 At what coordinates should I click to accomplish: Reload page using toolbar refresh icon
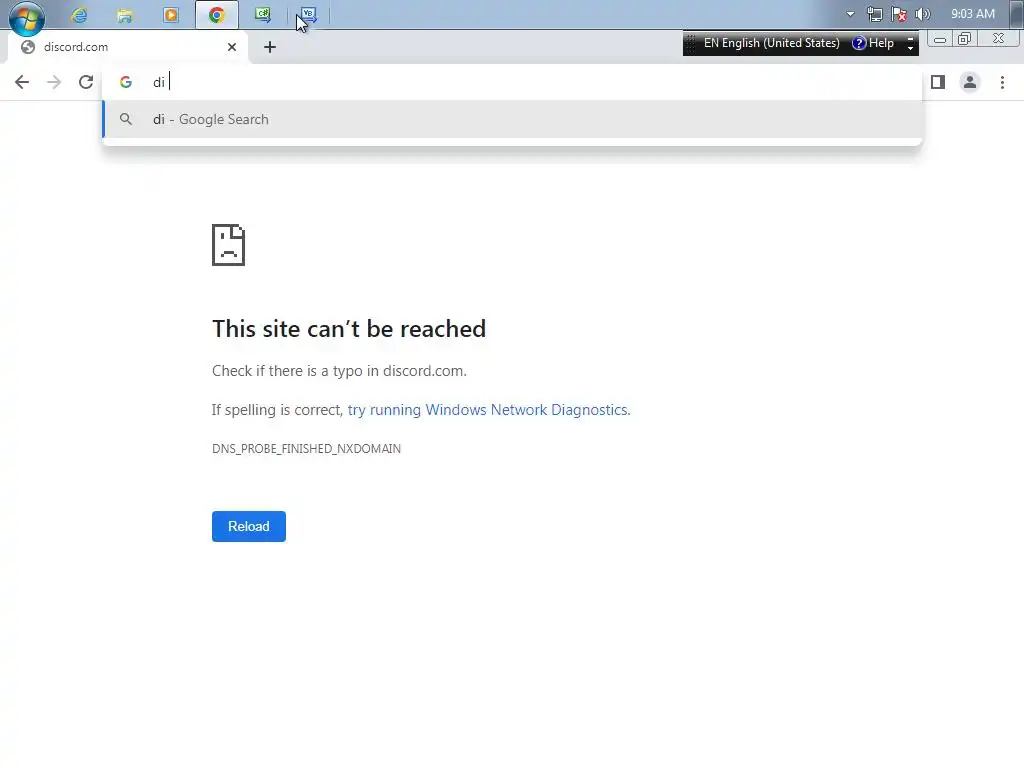pyautogui.click(x=86, y=82)
